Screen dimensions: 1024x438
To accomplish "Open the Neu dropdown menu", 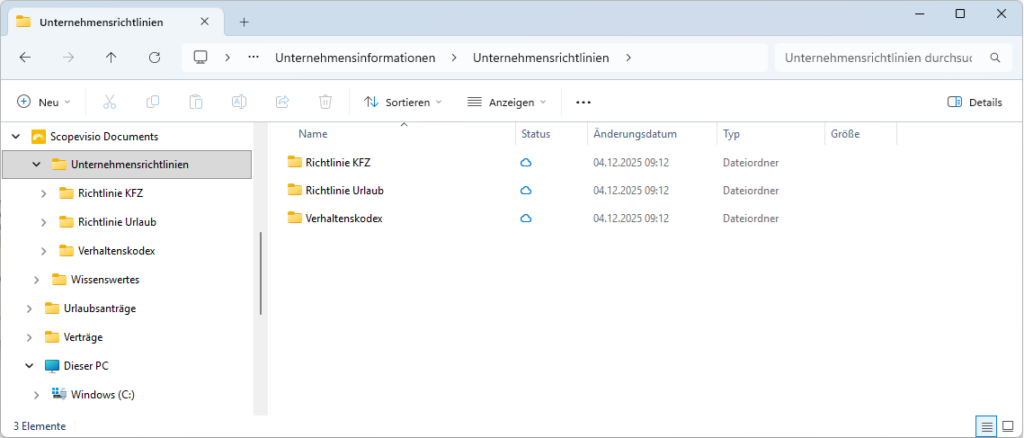I will [x=44, y=102].
